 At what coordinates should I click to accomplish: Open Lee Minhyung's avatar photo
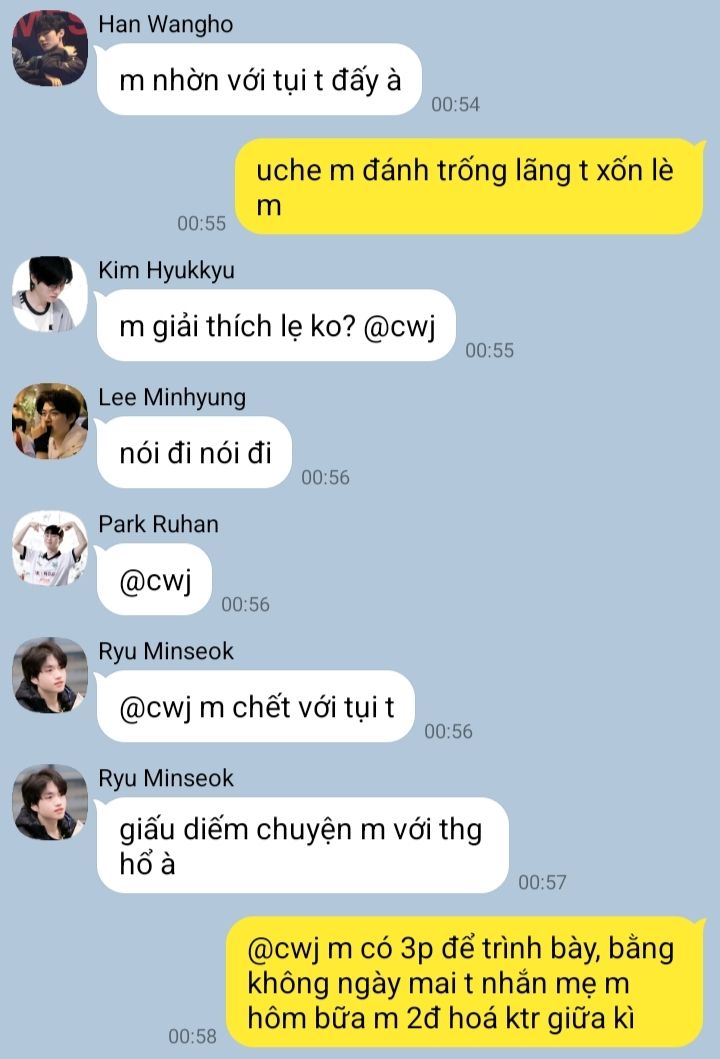(x=50, y=421)
